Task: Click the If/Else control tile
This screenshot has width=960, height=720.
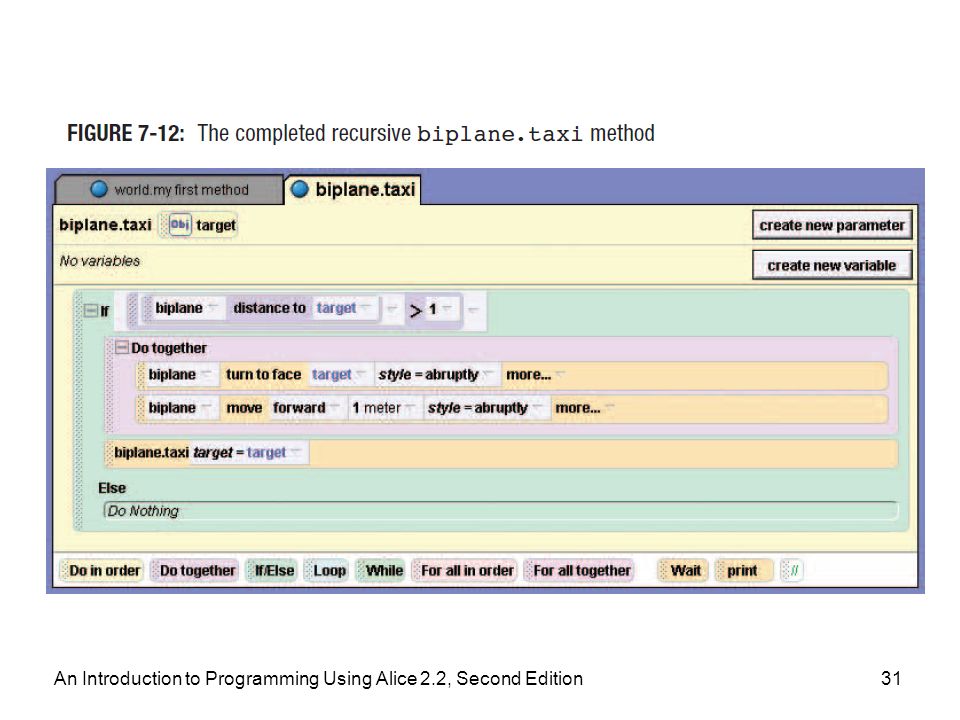Action: pos(271,571)
